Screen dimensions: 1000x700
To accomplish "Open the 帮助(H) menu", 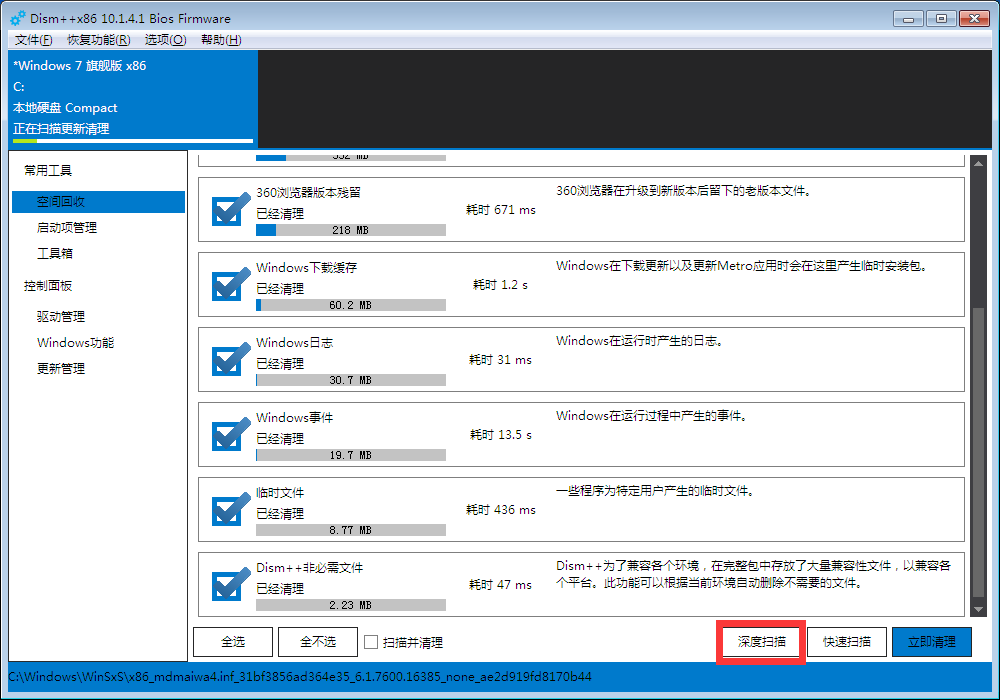I will click(x=221, y=40).
